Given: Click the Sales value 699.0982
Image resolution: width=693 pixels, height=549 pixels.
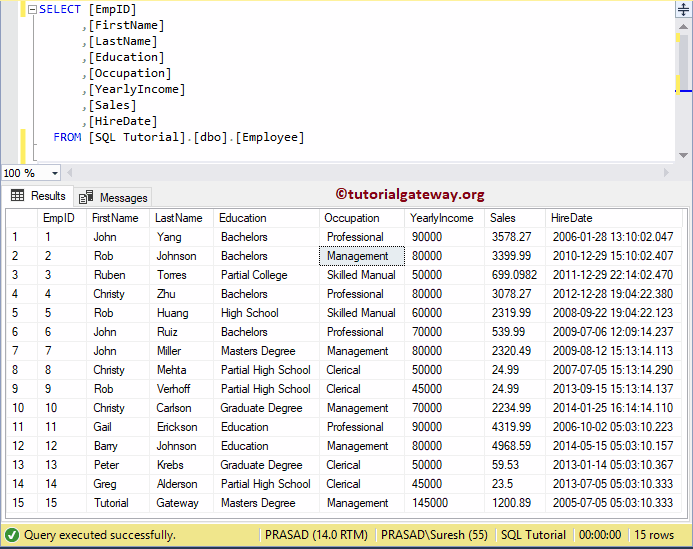Looking at the screenshot, I should pos(514,275).
